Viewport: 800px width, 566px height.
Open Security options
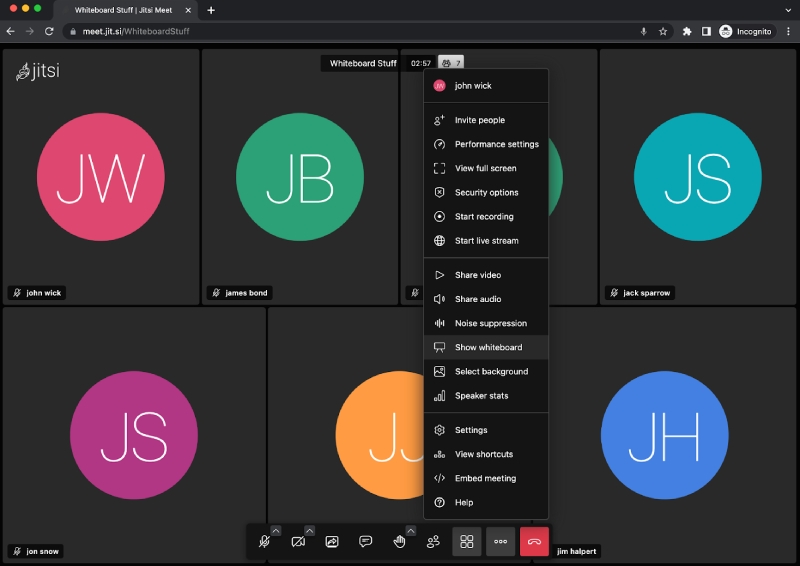(486, 192)
